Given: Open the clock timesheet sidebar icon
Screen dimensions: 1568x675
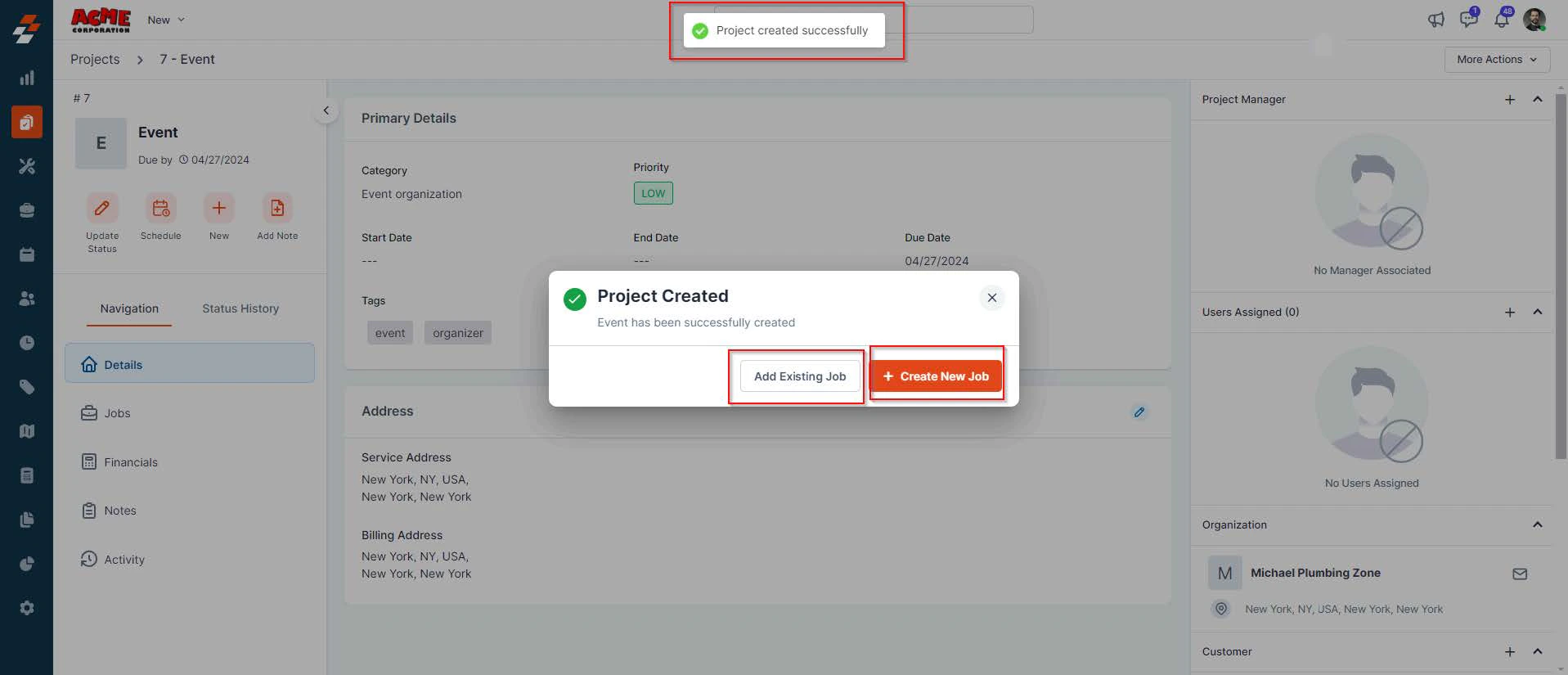Looking at the screenshot, I should [x=27, y=343].
